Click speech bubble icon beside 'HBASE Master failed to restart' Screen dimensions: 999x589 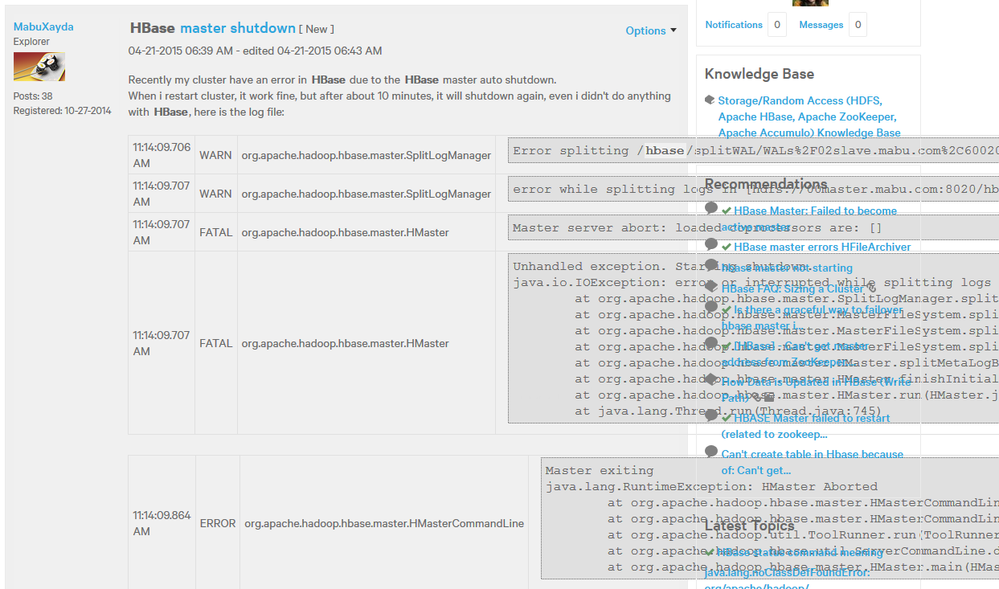pyautogui.click(x=711, y=415)
